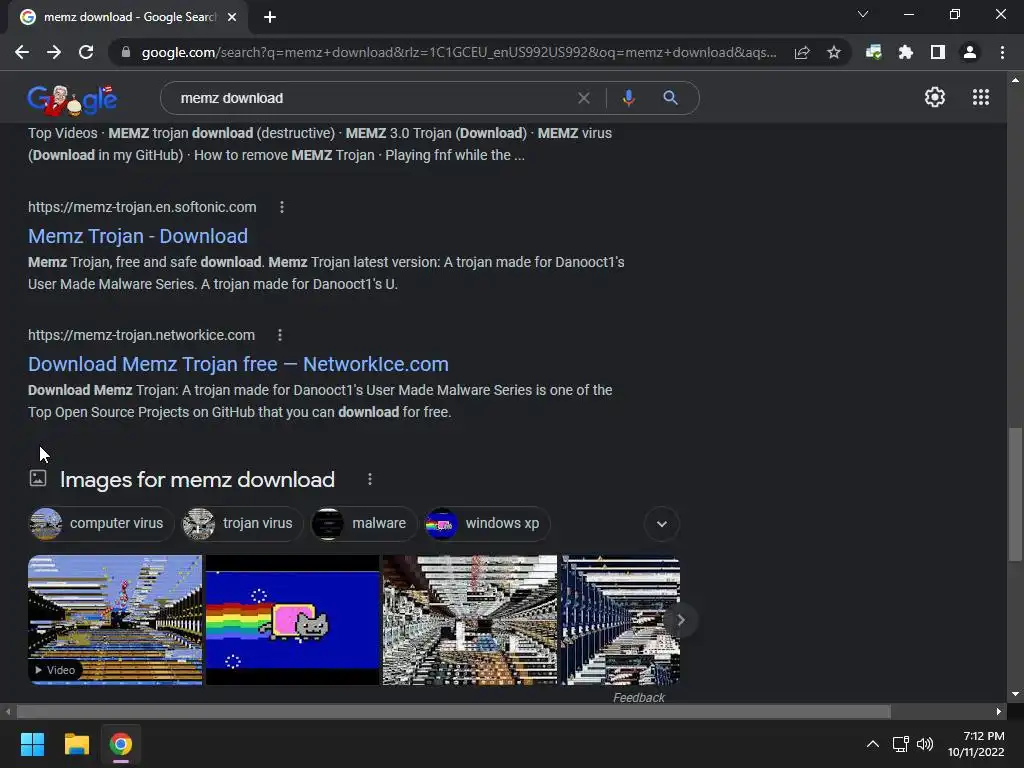The image size is (1024, 768).
Task: Click the address bar URL
Action: coord(458,52)
